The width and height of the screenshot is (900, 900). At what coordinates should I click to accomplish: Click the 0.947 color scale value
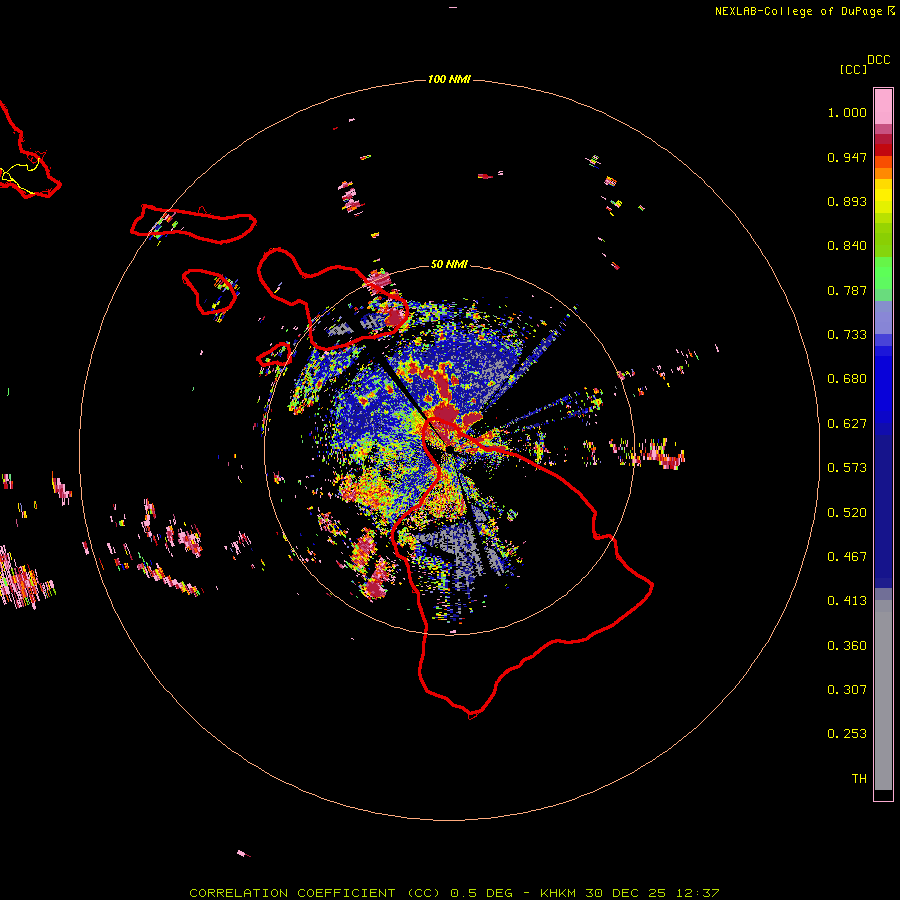click(847, 157)
